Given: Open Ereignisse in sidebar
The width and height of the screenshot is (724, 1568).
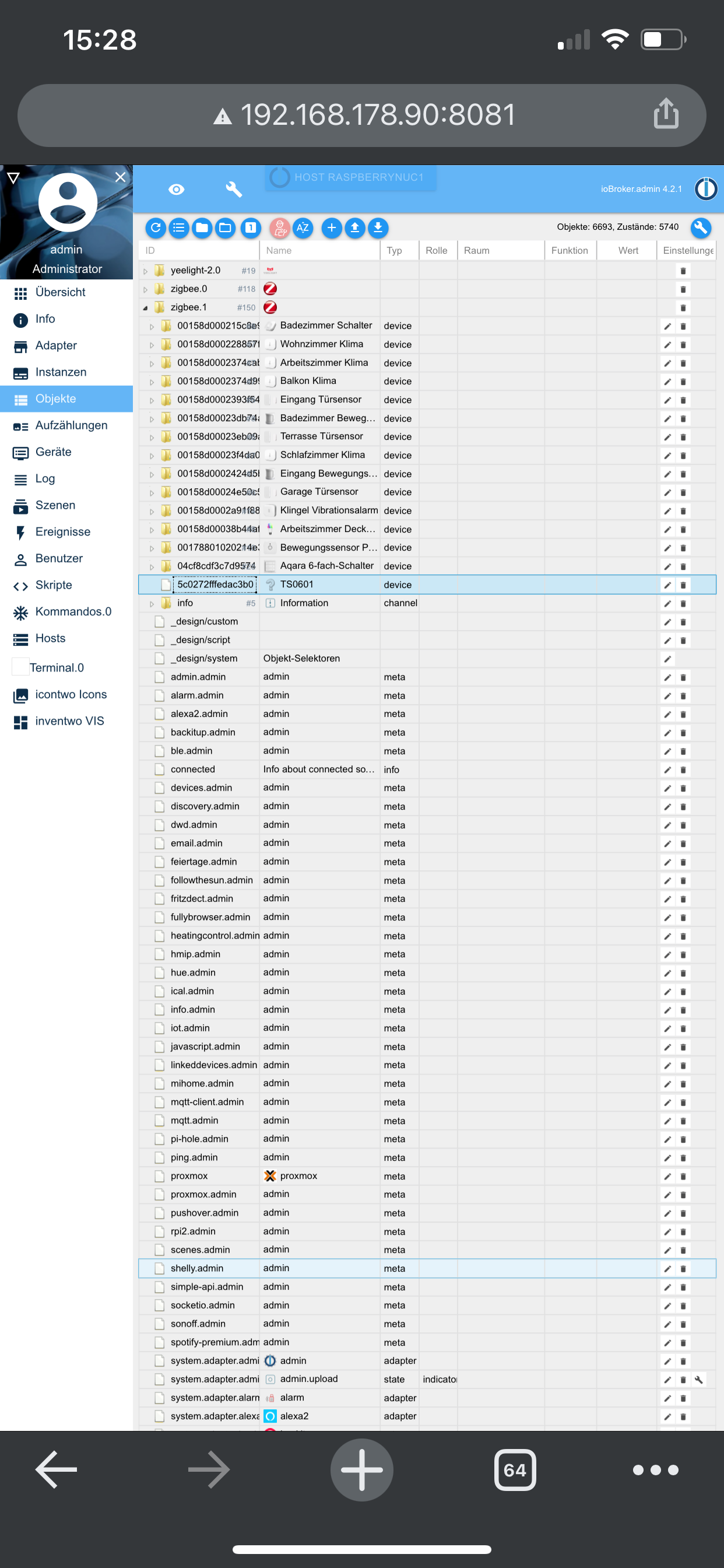Looking at the screenshot, I should tap(66, 532).
